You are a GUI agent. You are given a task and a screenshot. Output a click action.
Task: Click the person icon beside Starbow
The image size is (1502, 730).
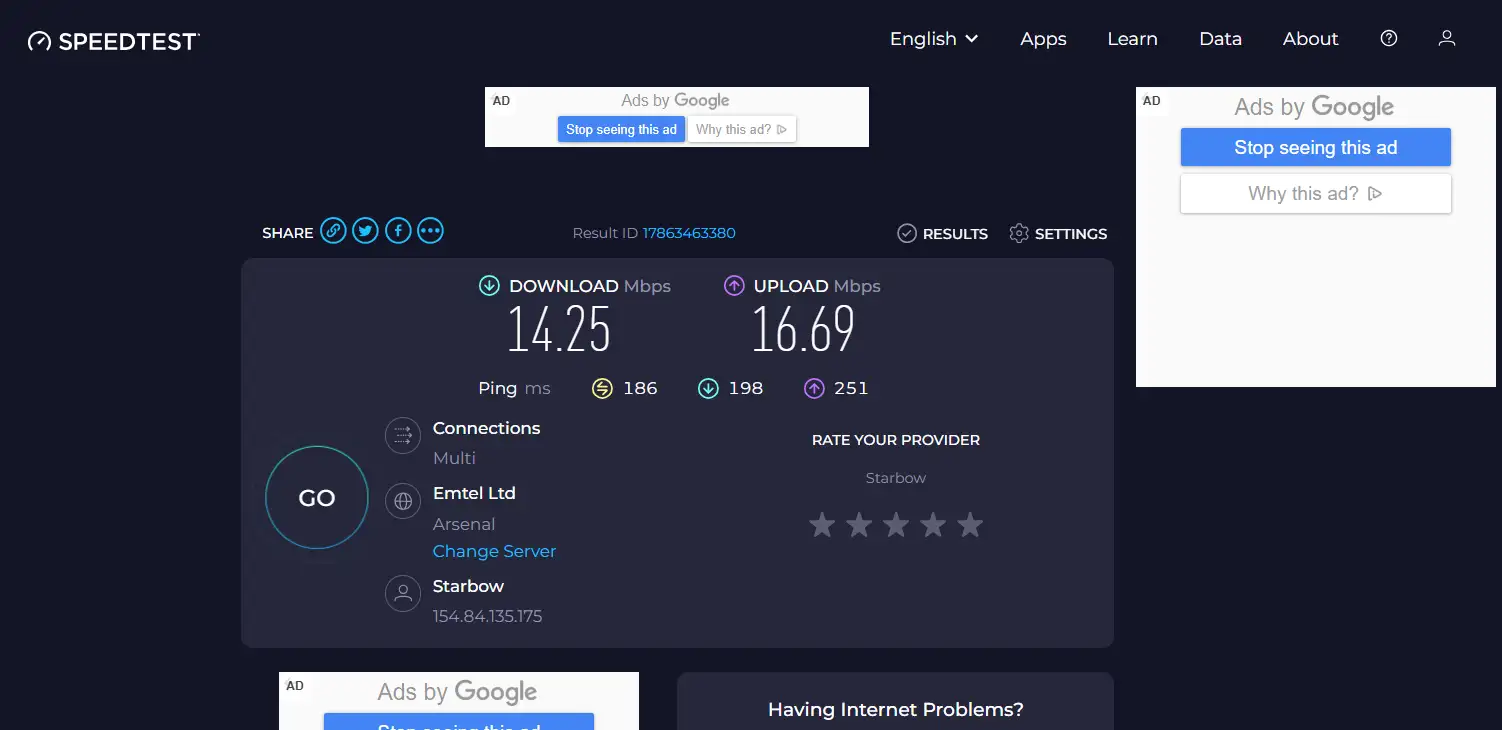tap(403, 593)
